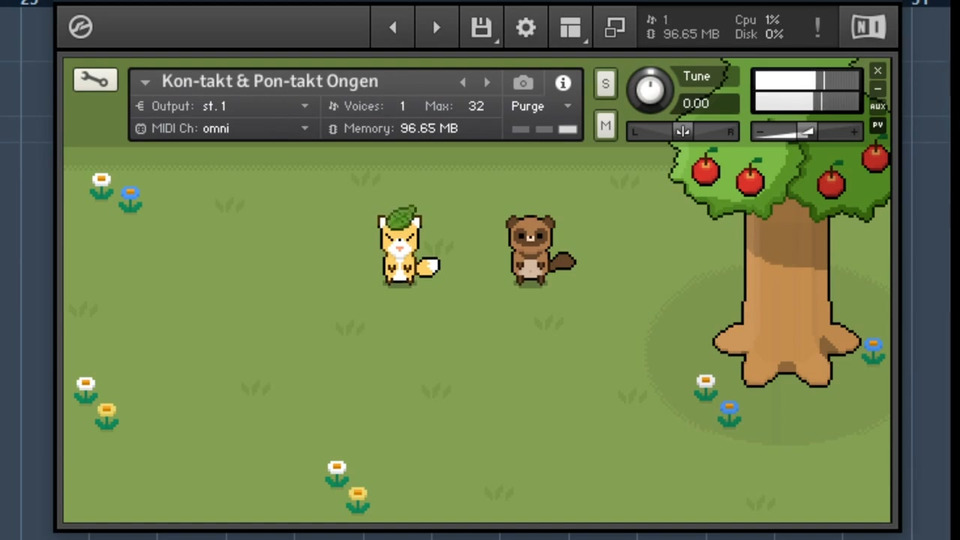Open the Output st. 1 dropdown
The image size is (960, 540).
pyautogui.click(x=223, y=106)
